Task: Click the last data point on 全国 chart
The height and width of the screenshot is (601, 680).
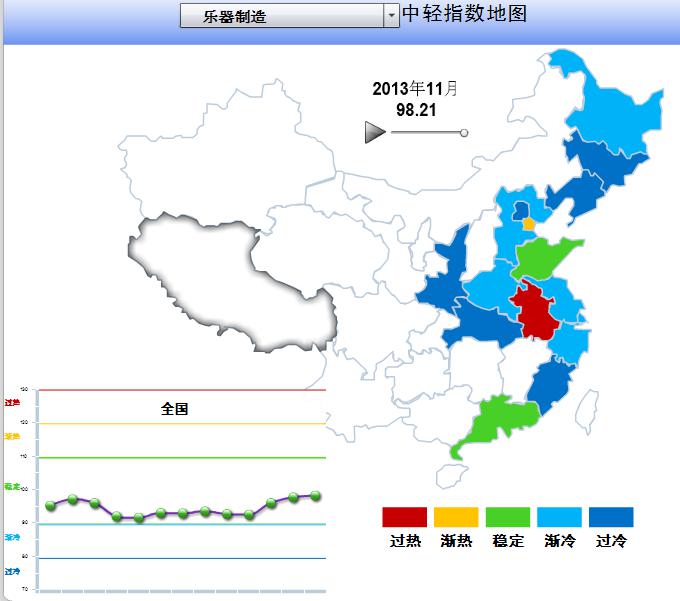Action: click(315, 495)
